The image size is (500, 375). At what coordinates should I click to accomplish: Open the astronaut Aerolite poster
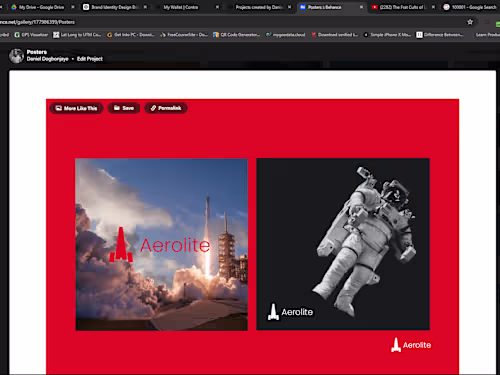343,244
